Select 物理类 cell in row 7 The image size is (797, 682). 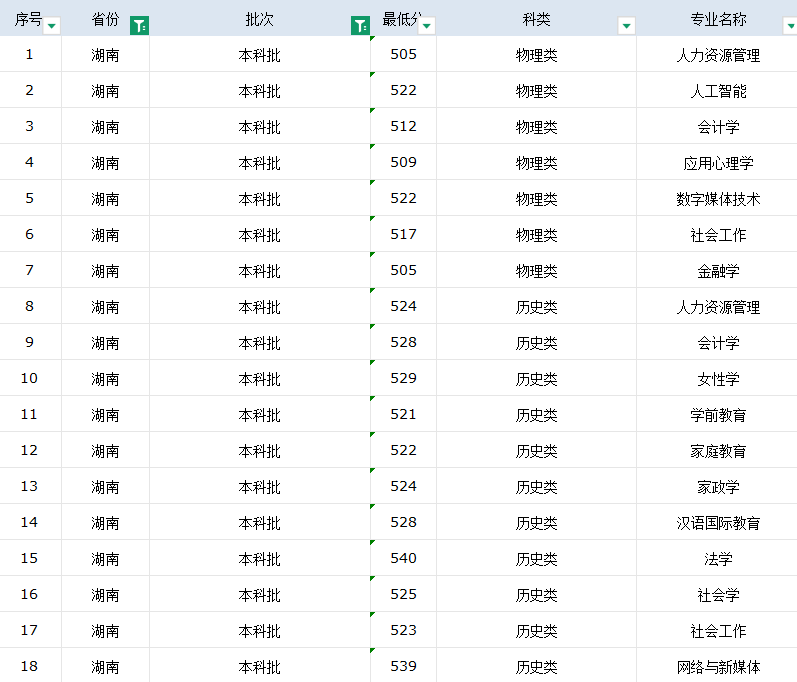point(536,270)
